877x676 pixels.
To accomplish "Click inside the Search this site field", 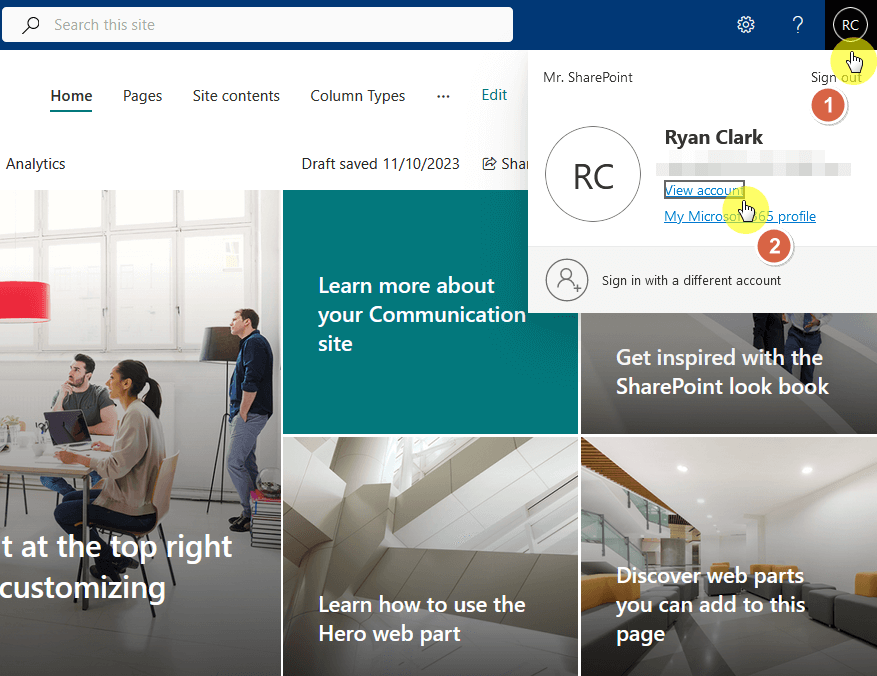I will pyautogui.click(x=257, y=25).
